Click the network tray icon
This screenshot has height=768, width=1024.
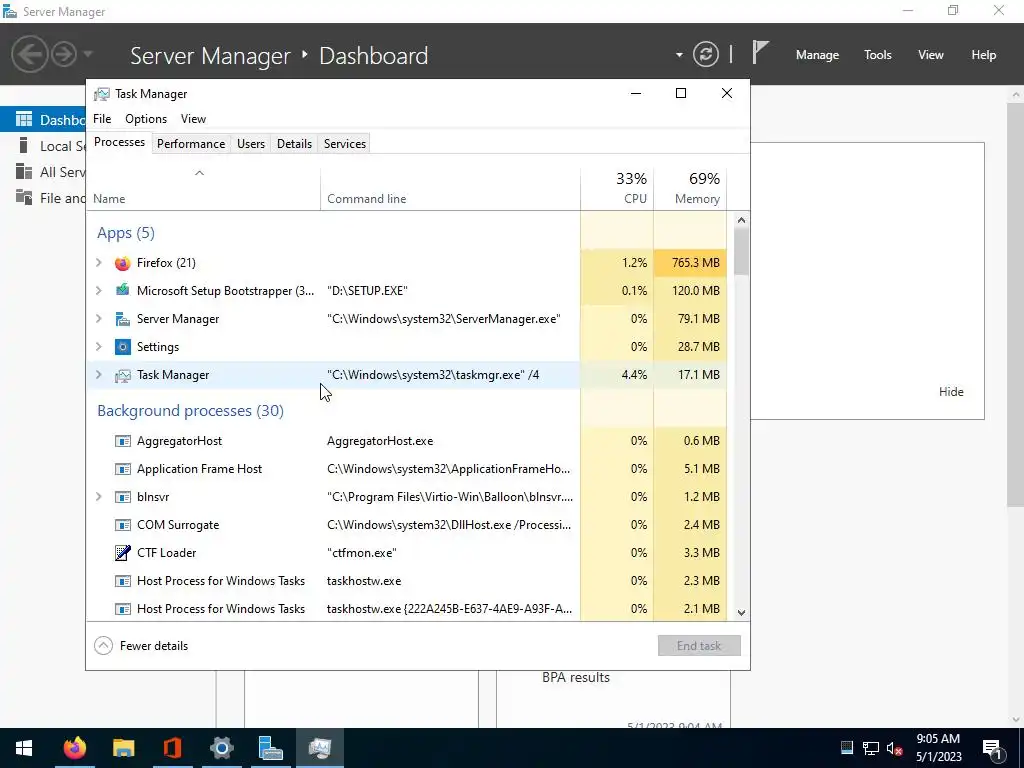point(871,748)
